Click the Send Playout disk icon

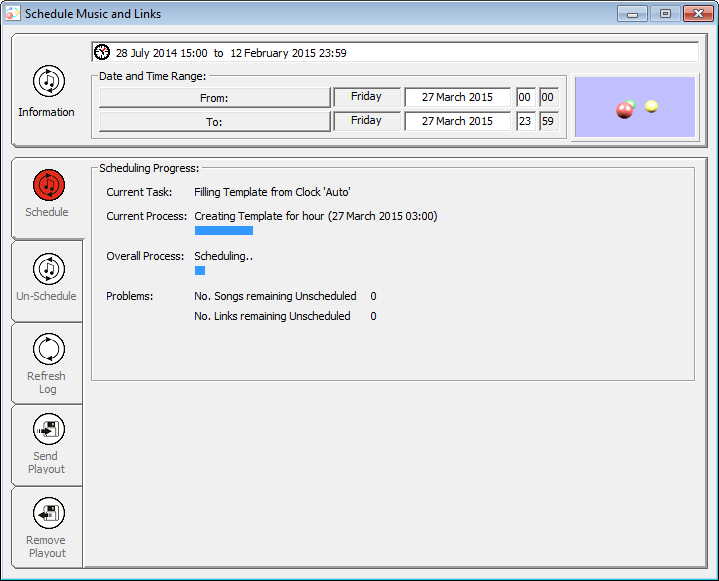coord(49,429)
